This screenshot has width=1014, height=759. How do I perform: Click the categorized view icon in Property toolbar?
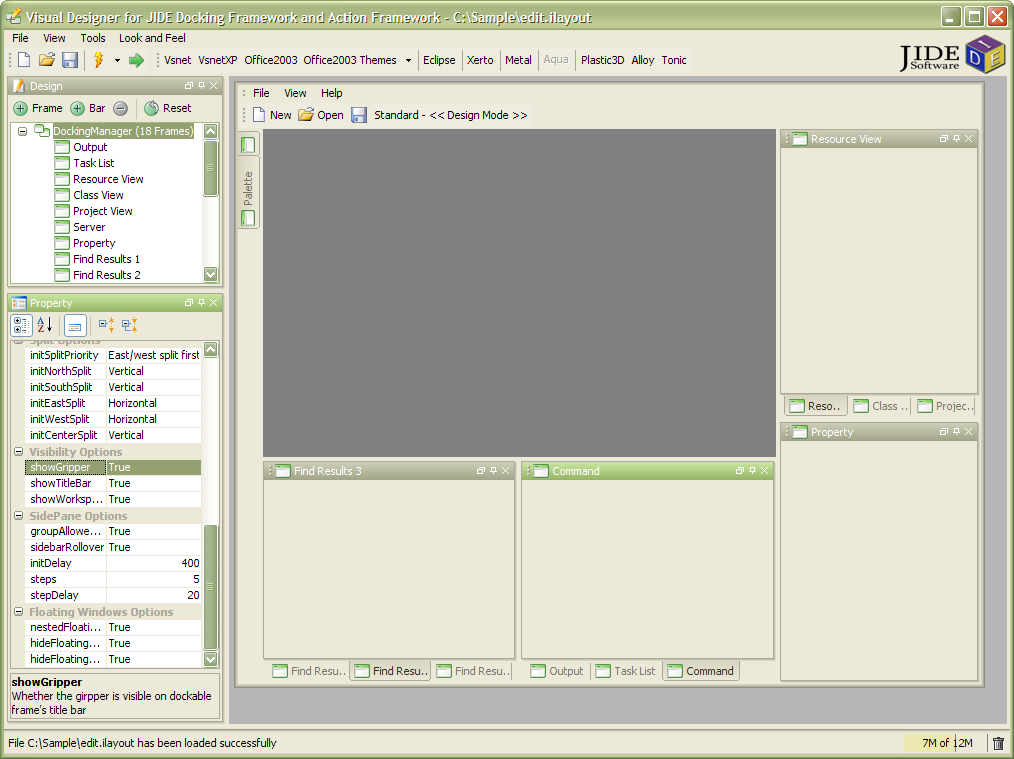coord(21,325)
